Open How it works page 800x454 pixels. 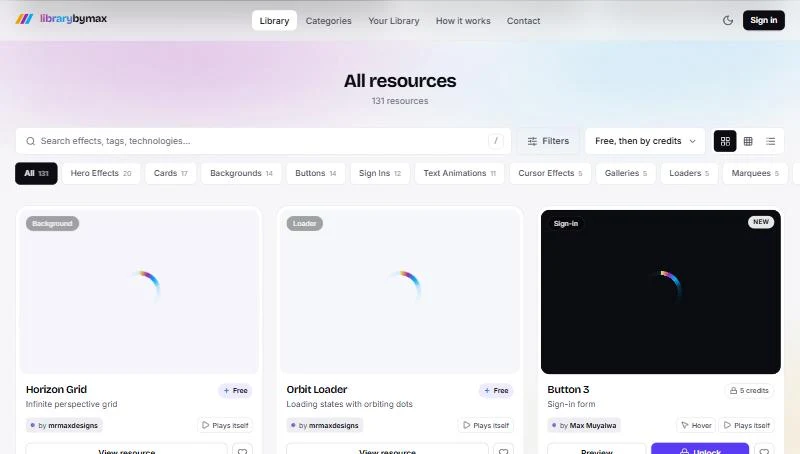[x=463, y=20]
